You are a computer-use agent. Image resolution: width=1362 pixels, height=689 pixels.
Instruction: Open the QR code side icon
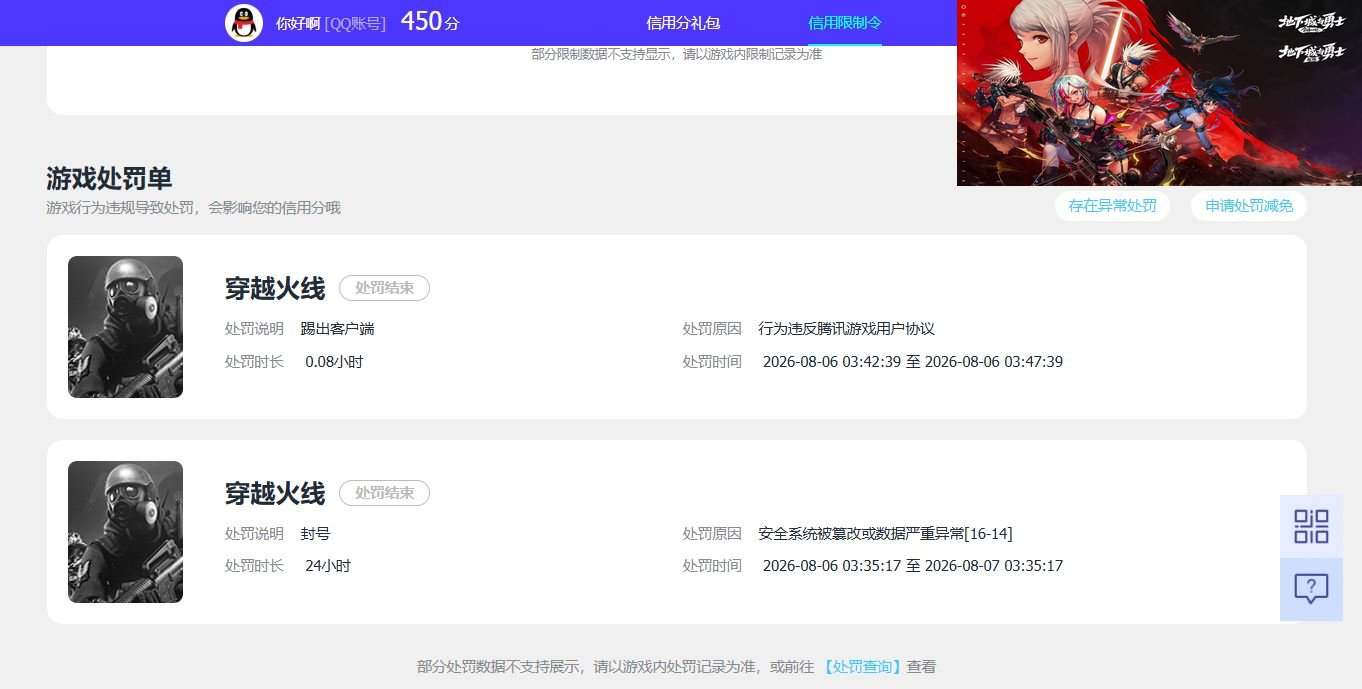[1311, 526]
